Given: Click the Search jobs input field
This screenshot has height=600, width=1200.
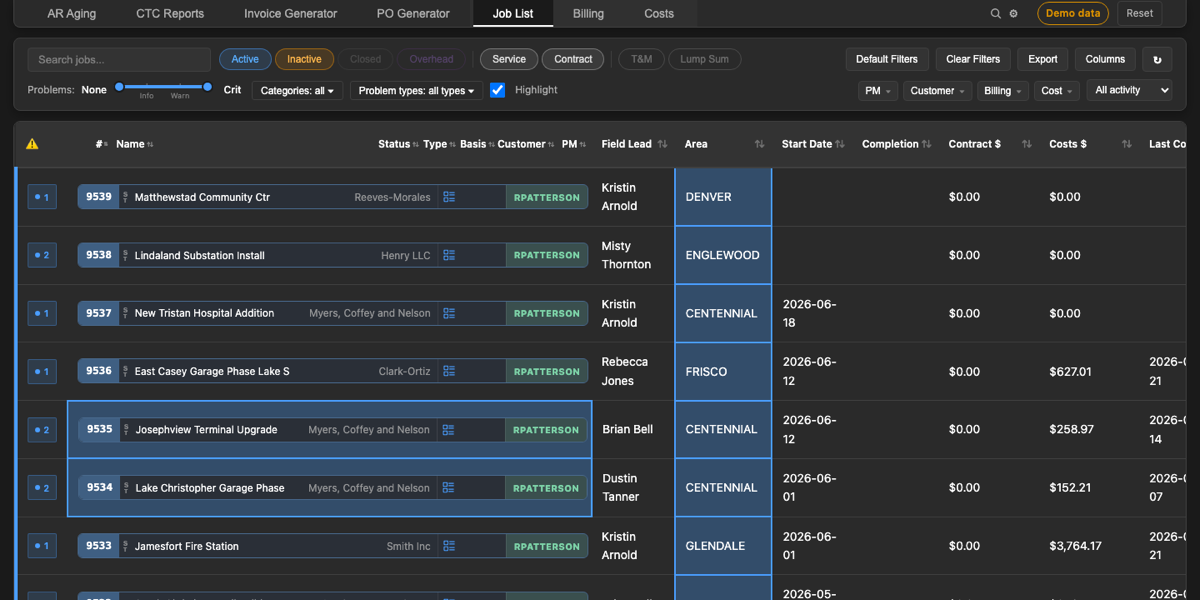Looking at the screenshot, I should coord(119,60).
